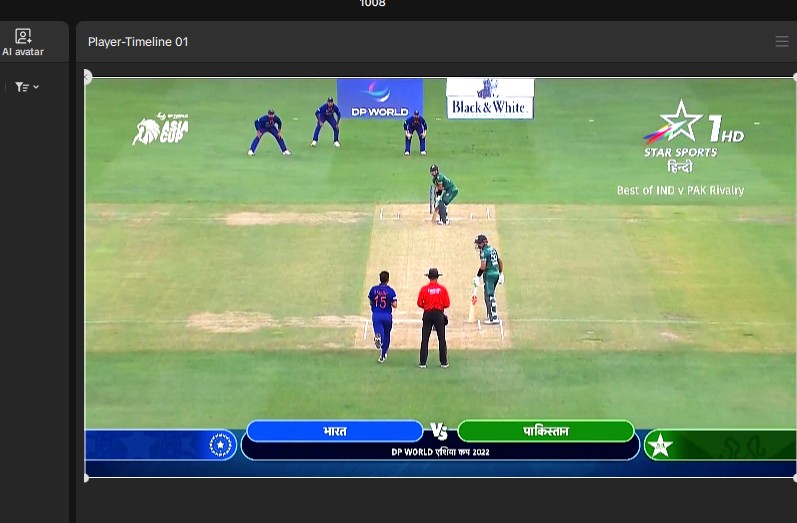Select the top-left resize handle of video
The height and width of the screenshot is (523, 797).
coord(87,77)
